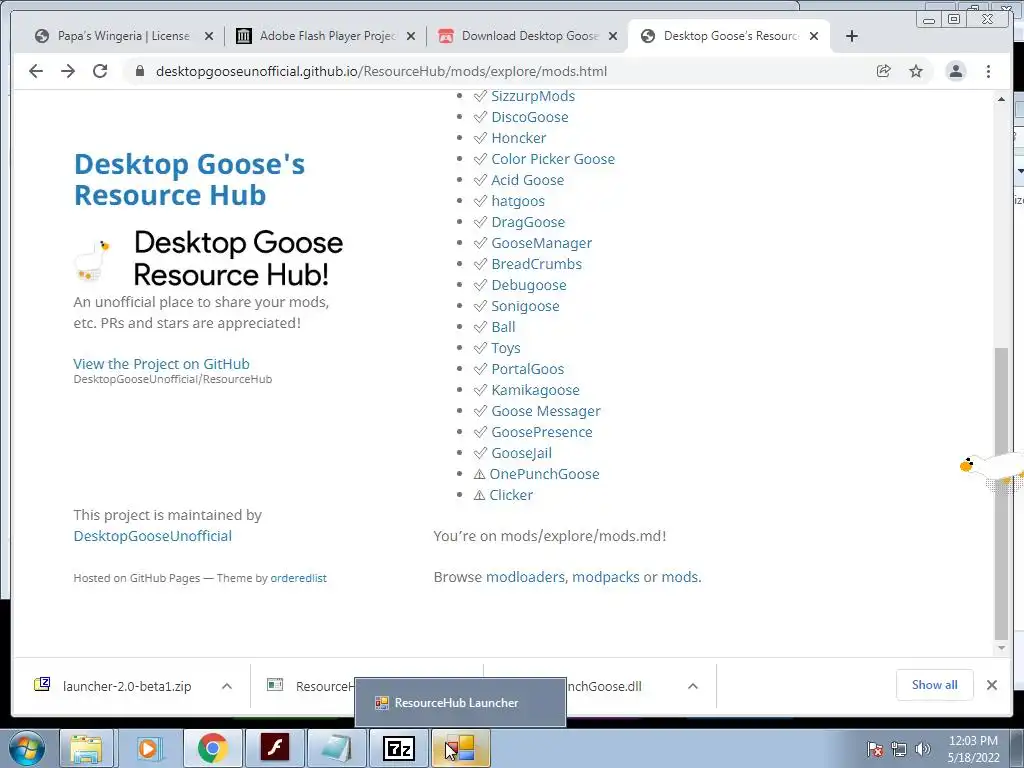Open the Kamikagoose mod link
This screenshot has height=768, width=1024.
(x=536, y=390)
